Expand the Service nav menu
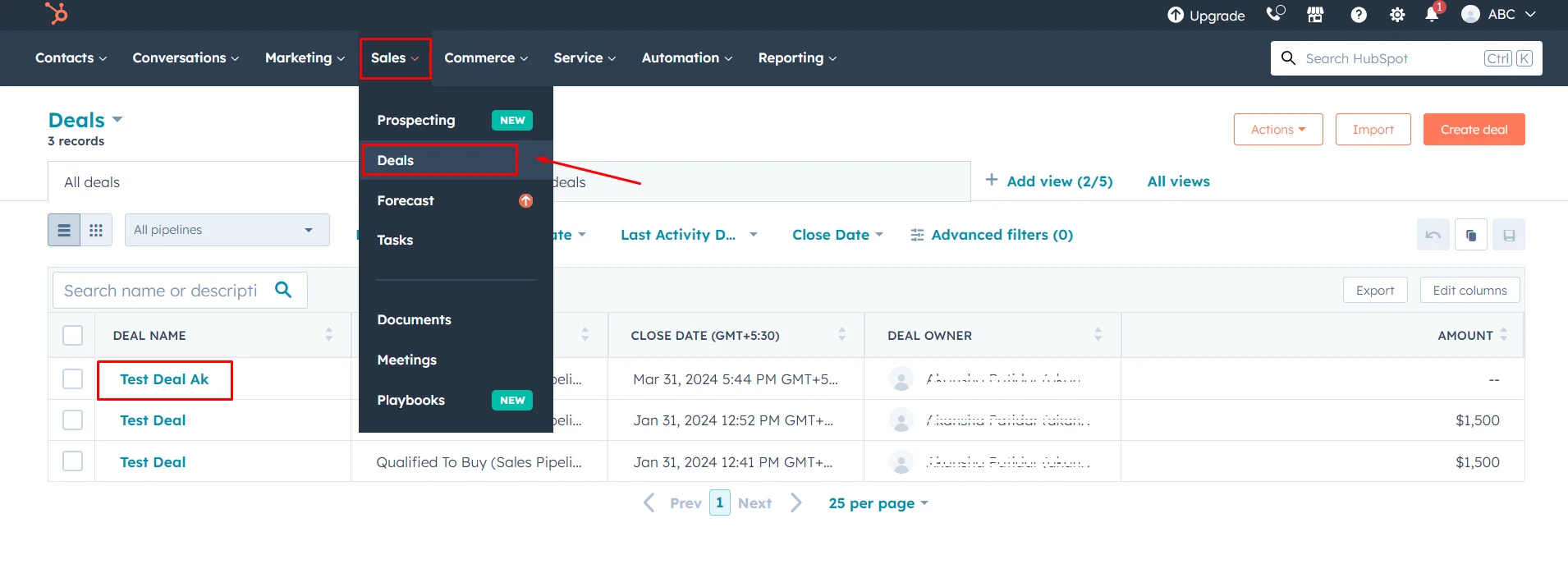The height and width of the screenshot is (578, 1568). pos(585,57)
